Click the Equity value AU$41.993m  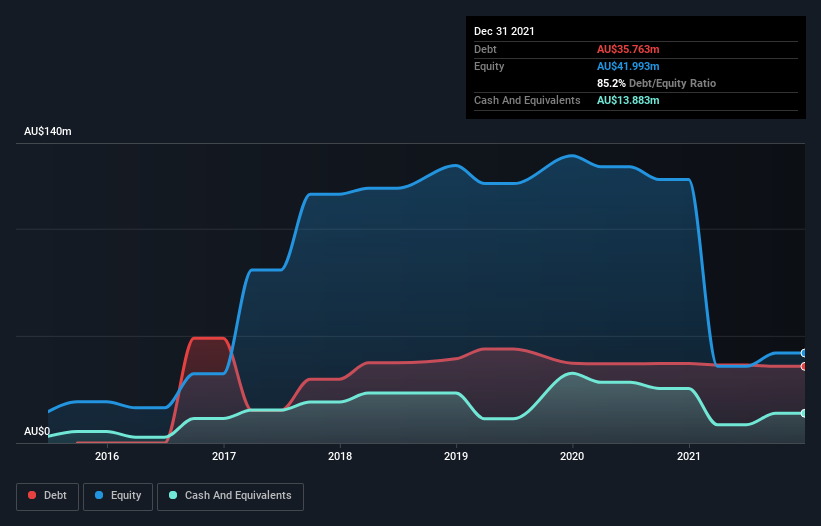[x=628, y=66]
